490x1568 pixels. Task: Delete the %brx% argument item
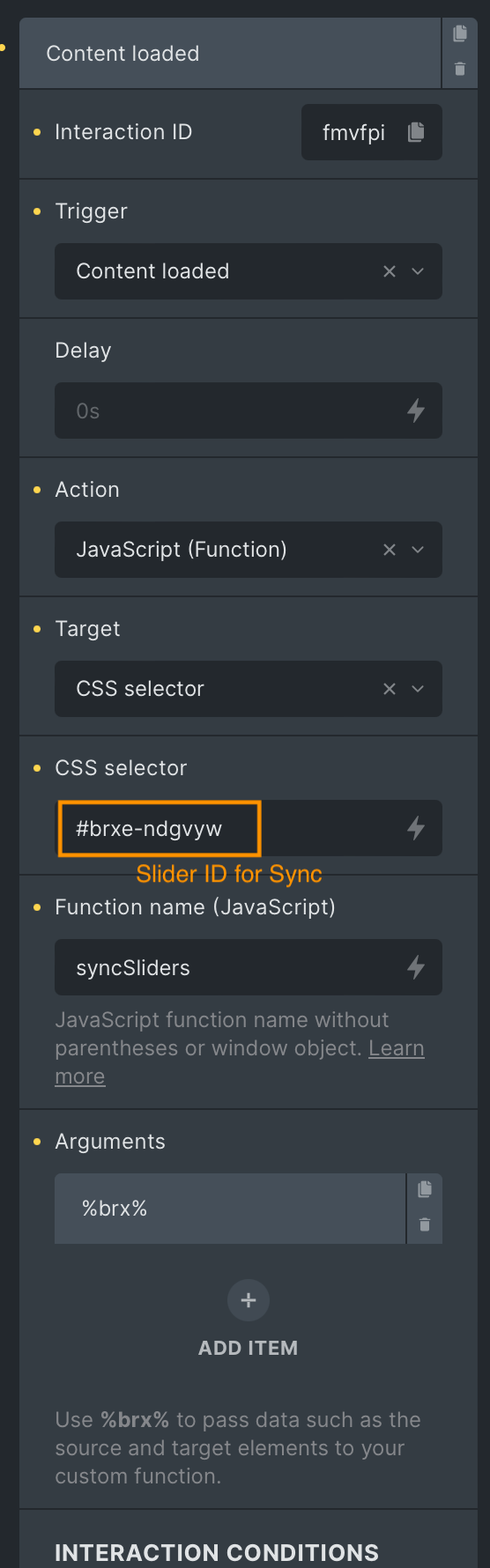[425, 1224]
